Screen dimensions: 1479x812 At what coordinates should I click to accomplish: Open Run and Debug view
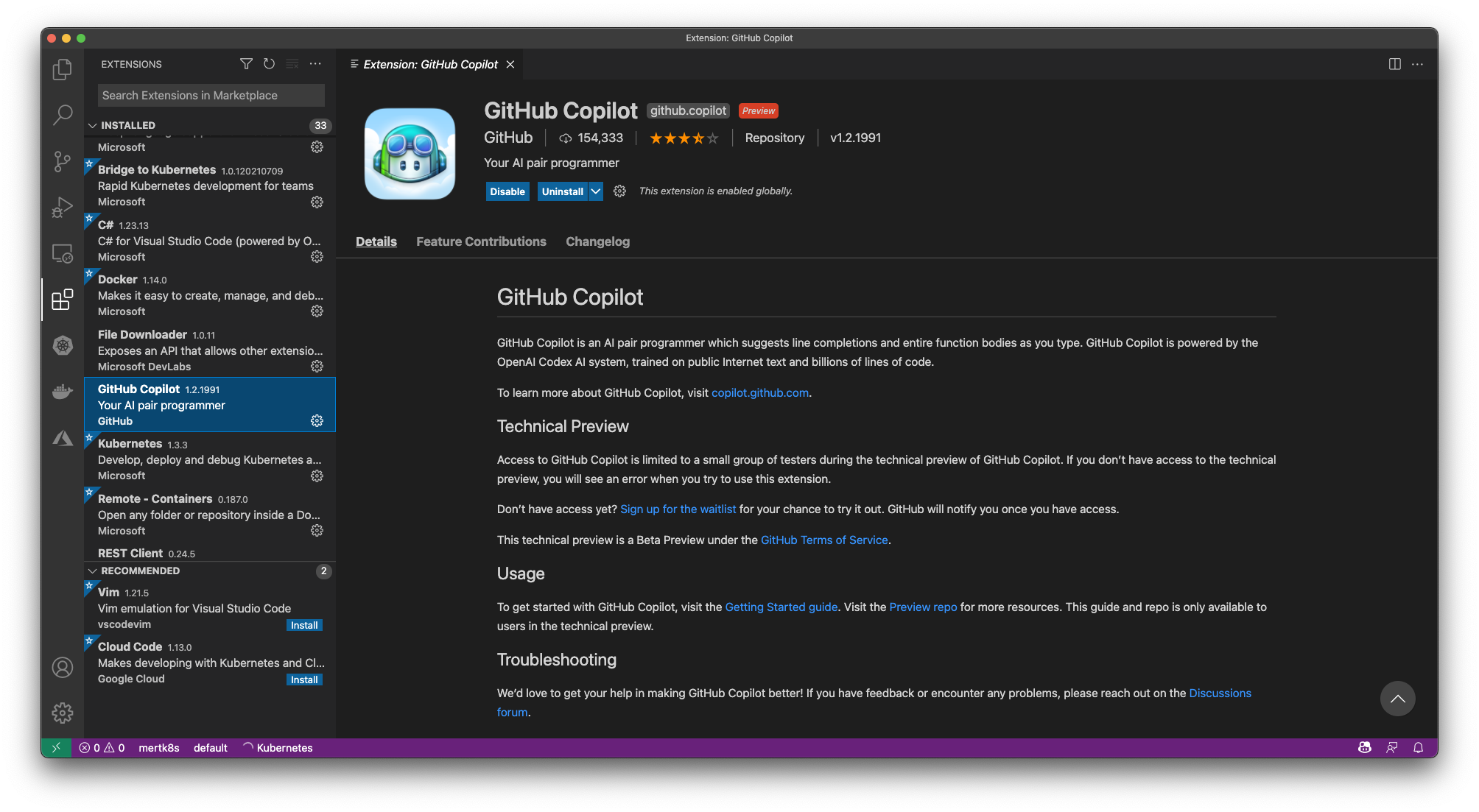63,208
